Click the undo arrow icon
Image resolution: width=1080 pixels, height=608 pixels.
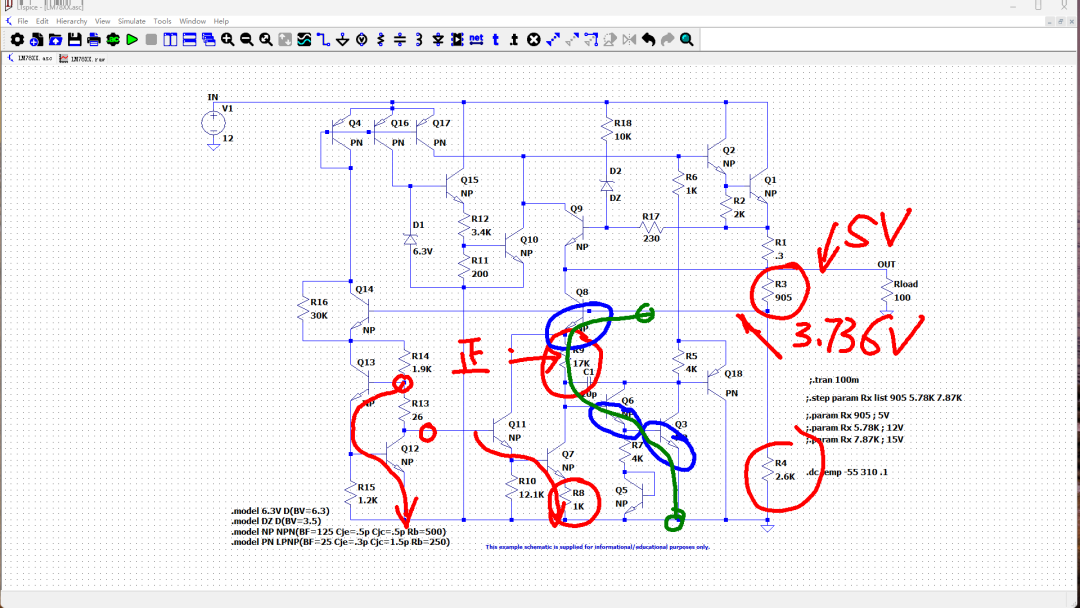[x=648, y=39]
